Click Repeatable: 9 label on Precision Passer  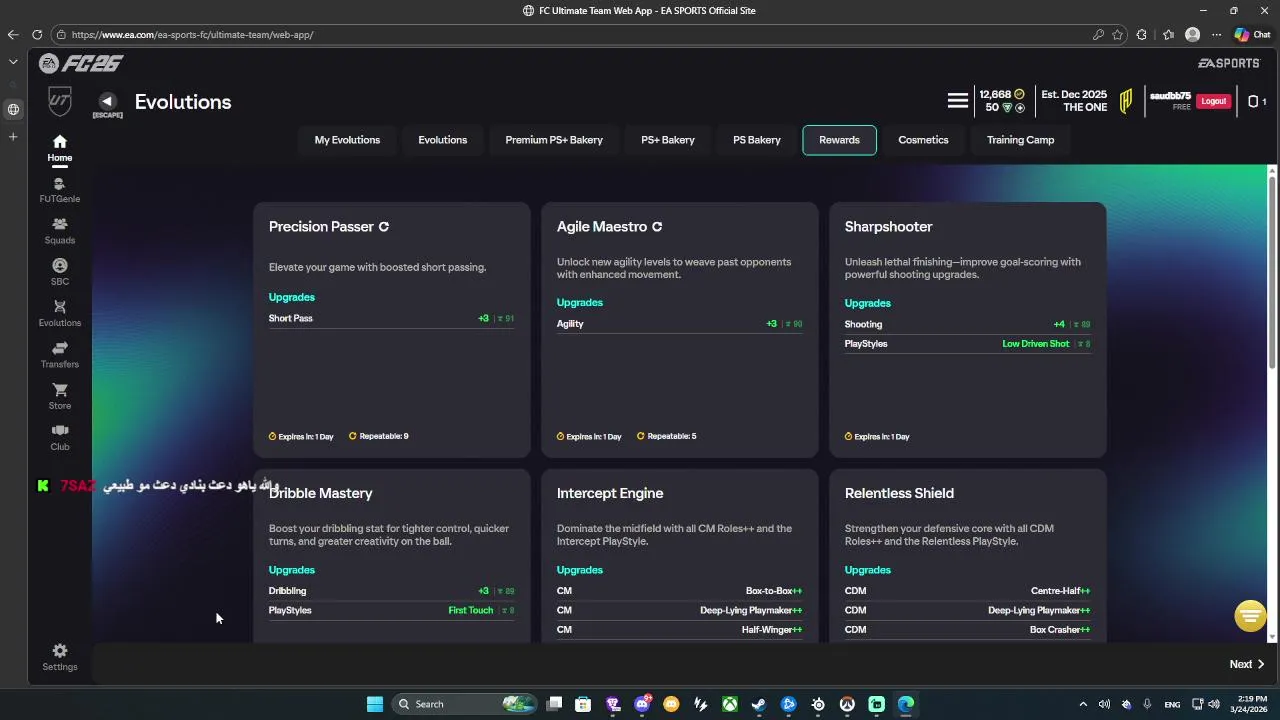[378, 436]
